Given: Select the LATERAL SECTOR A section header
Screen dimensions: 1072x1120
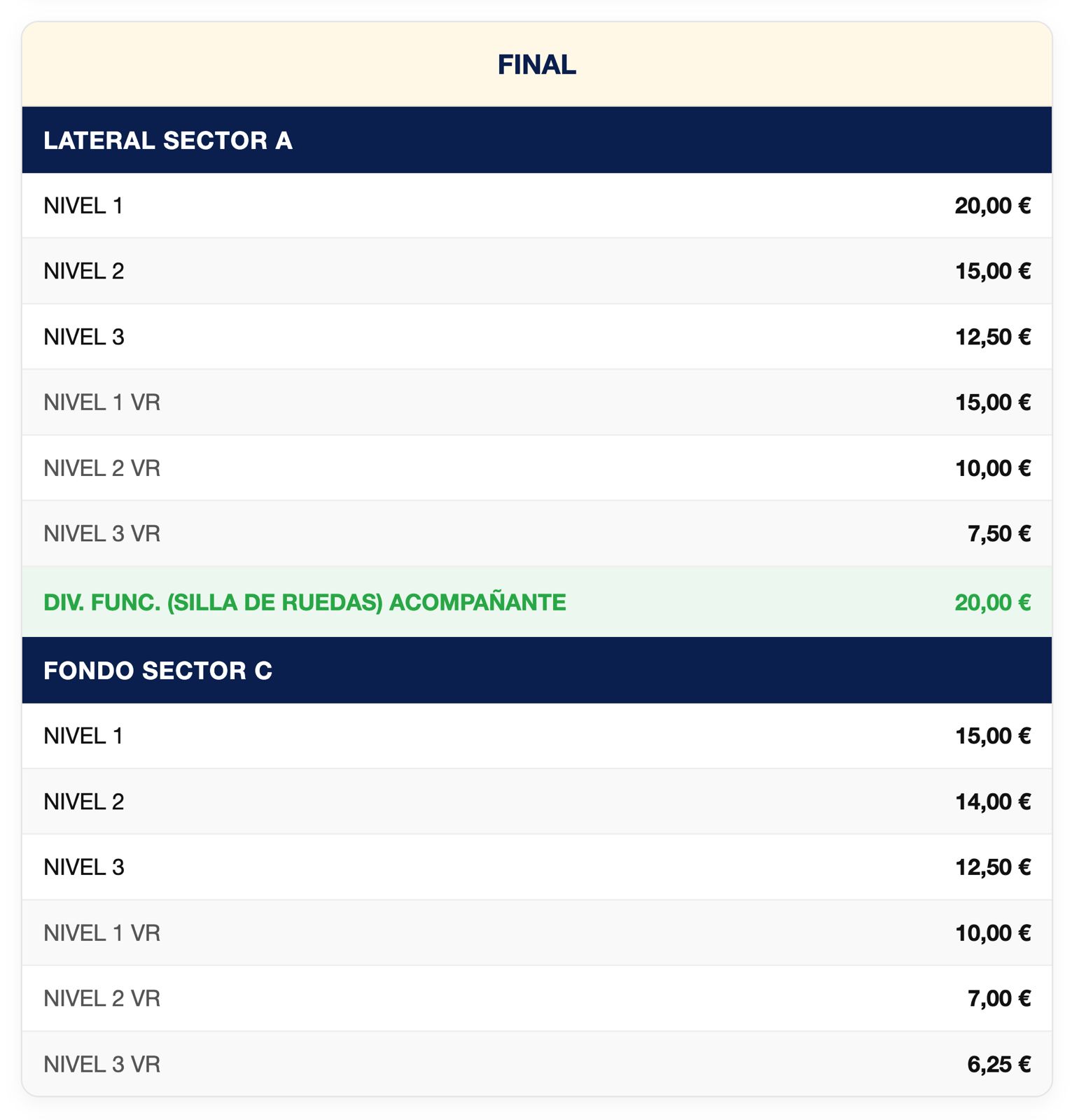Looking at the screenshot, I should click(536, 140).
